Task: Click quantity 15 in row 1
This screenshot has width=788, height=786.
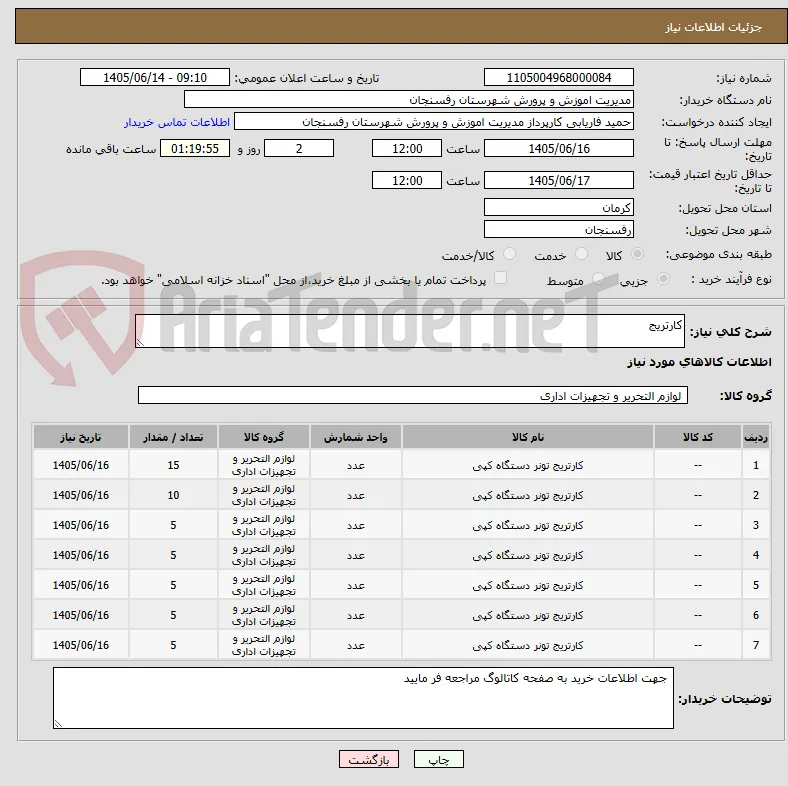Action: (173, 465)
